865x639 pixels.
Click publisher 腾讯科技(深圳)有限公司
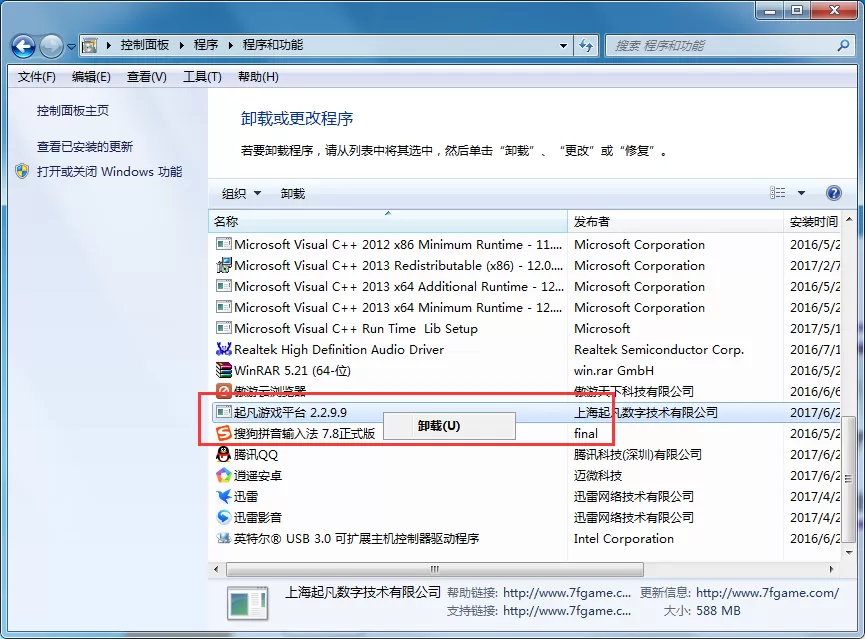click(638, 454)
